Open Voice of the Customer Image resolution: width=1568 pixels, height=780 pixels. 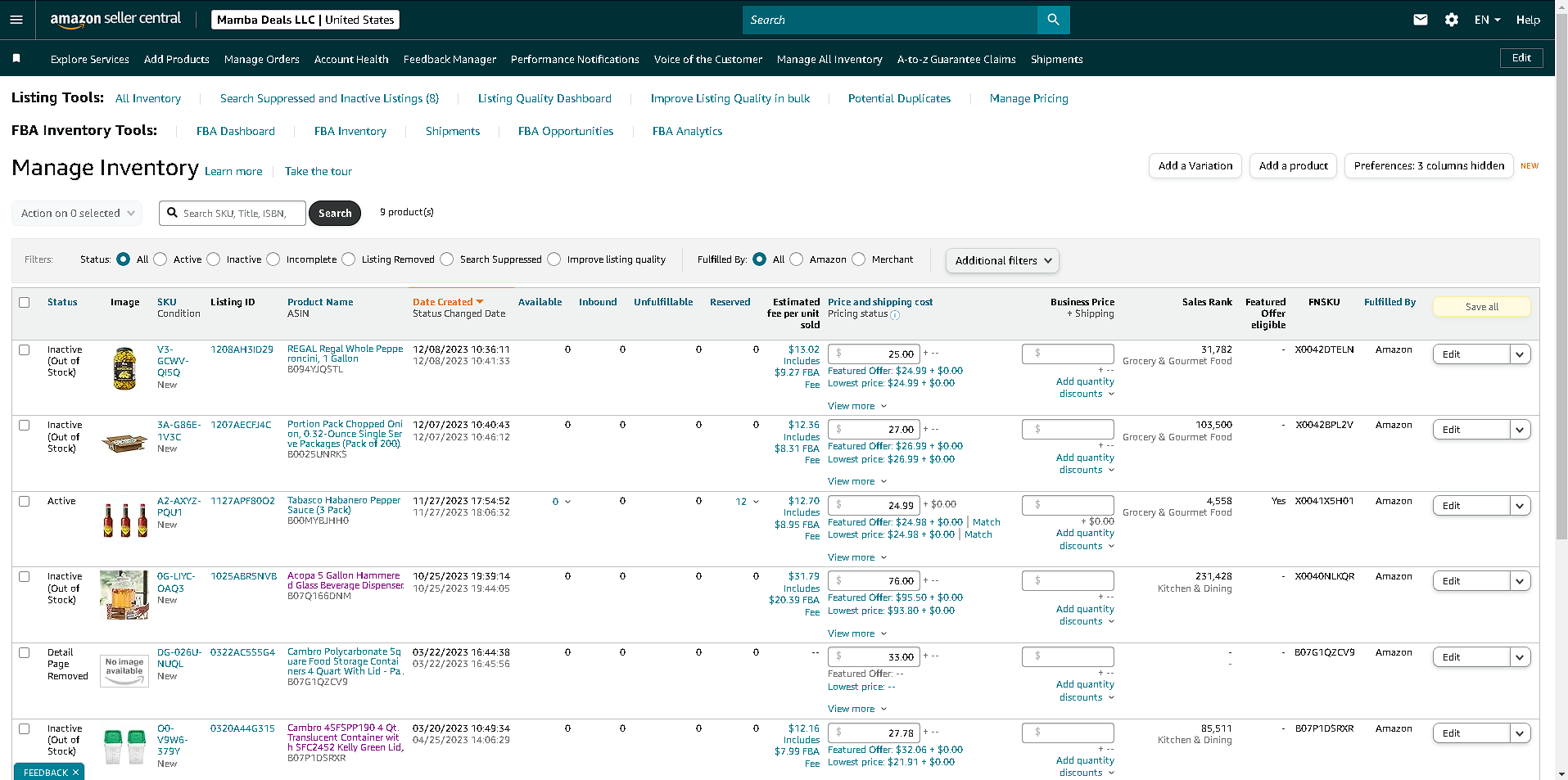(x=708, y=59)
